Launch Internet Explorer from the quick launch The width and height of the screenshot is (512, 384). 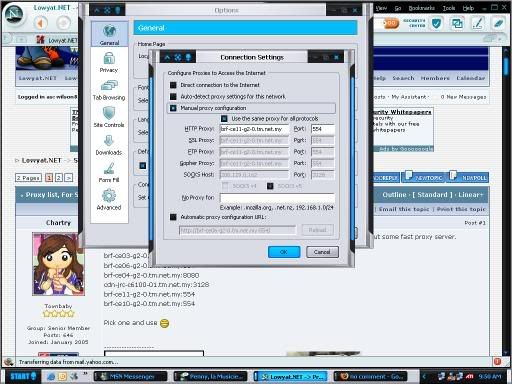pos(51,377)
